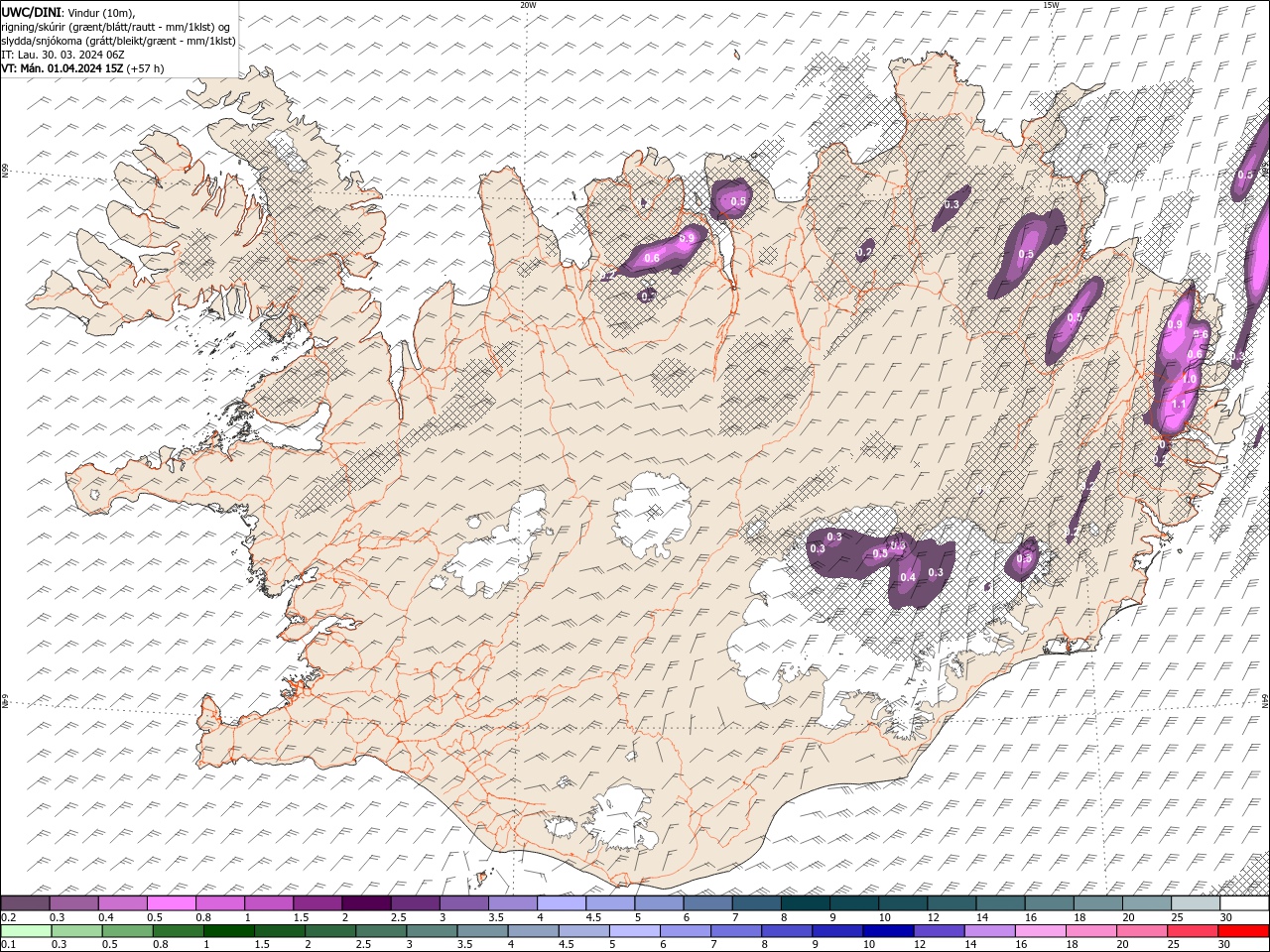Viewport: 1270px width, 952px height.
Task: Click the 1.1 snowfall value on the east coast
Action: [x=1179, y=405]
